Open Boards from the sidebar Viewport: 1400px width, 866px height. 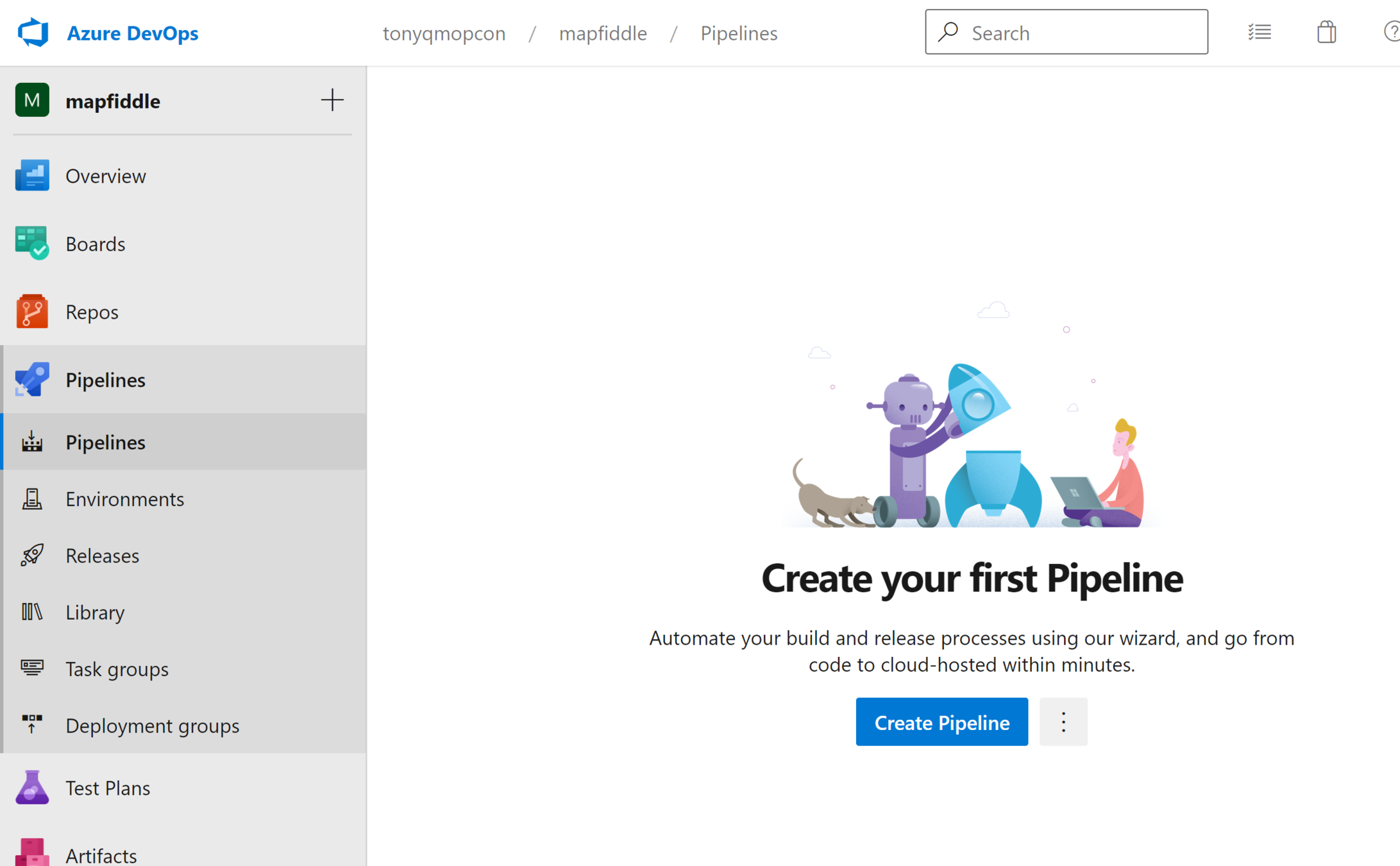95,244
